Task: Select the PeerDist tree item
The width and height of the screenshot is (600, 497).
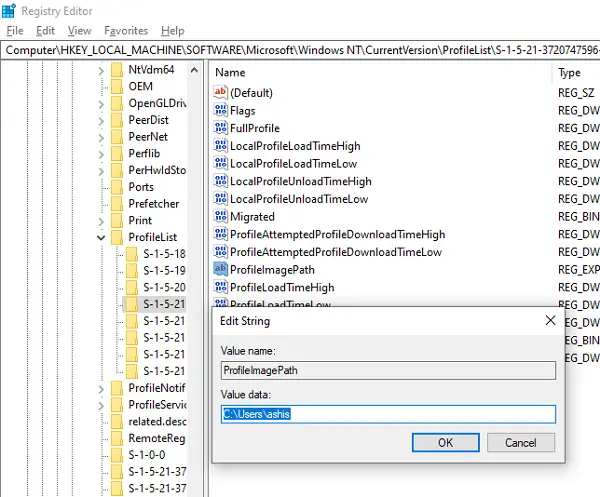Action: coord(148,120)
